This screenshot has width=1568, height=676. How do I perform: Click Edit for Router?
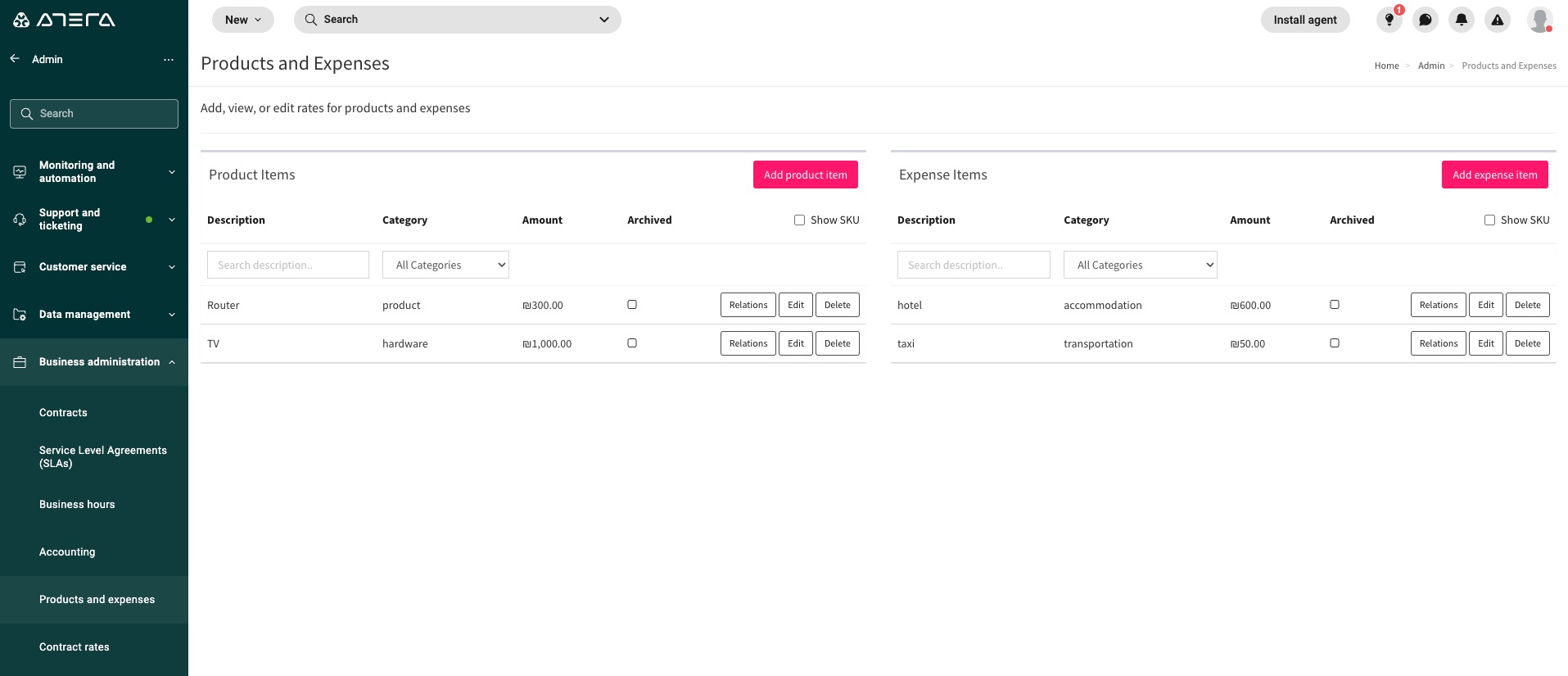click(x=796, y=305)
